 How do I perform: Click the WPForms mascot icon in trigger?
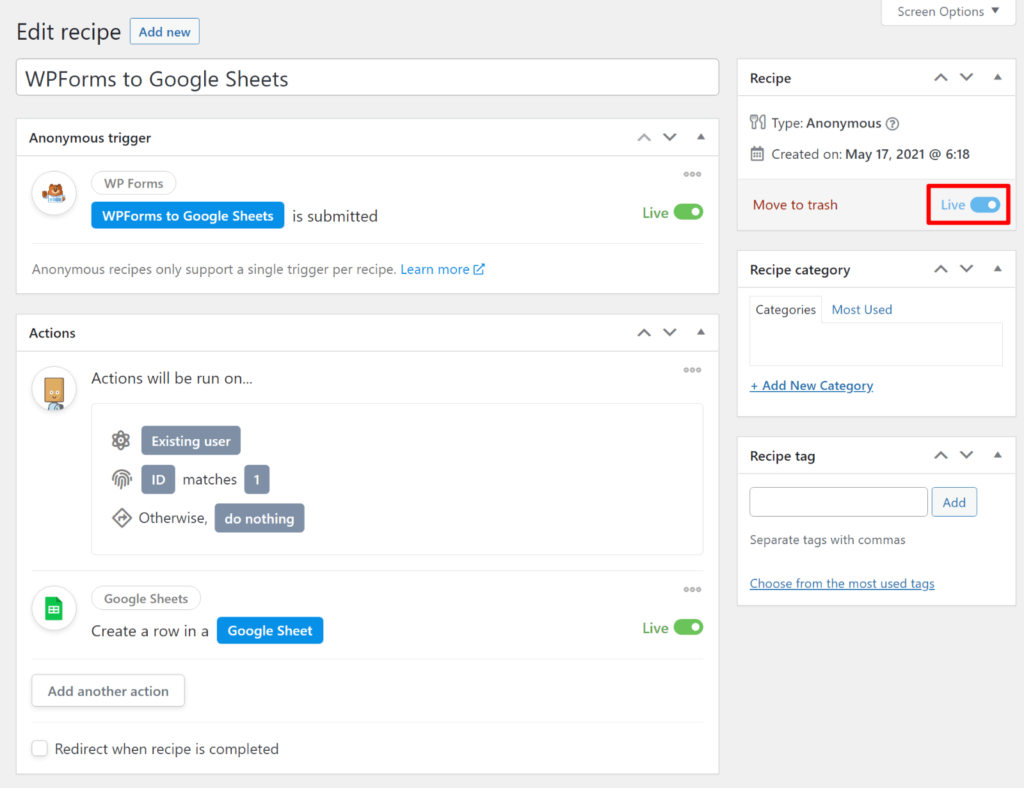(x=54, y=193)
